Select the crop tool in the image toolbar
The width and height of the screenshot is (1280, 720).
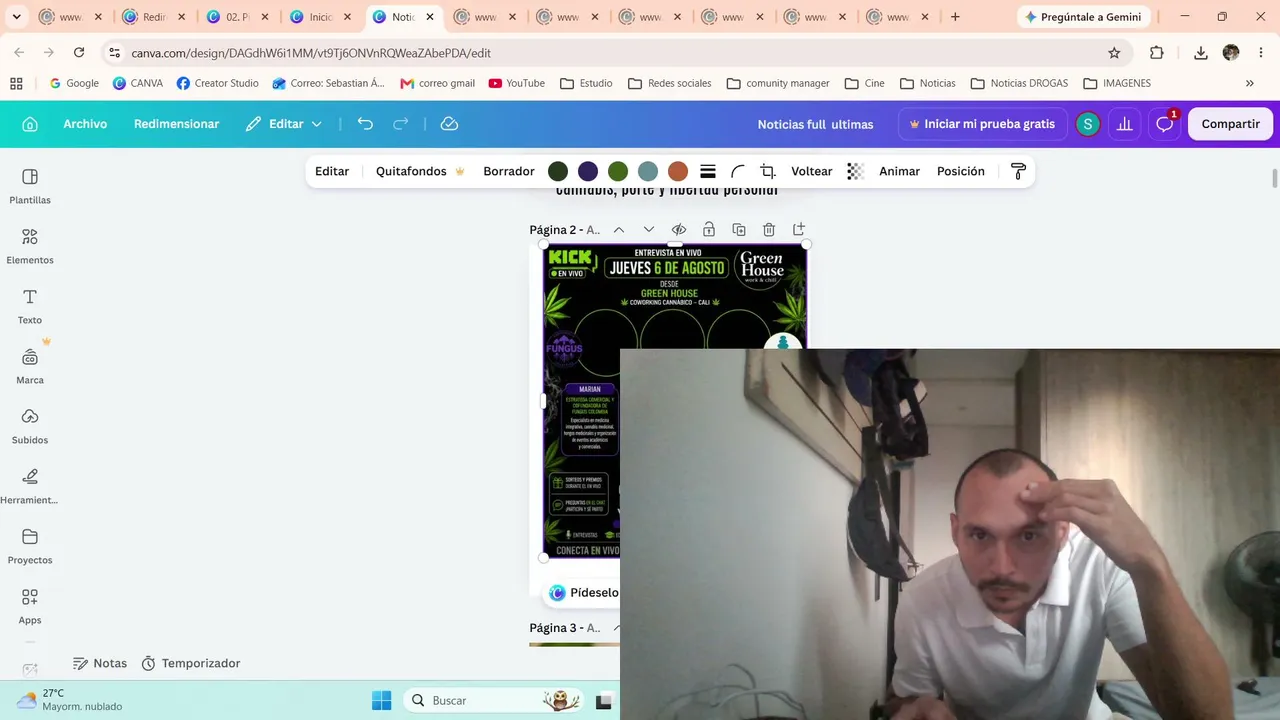tap(768, 171)
